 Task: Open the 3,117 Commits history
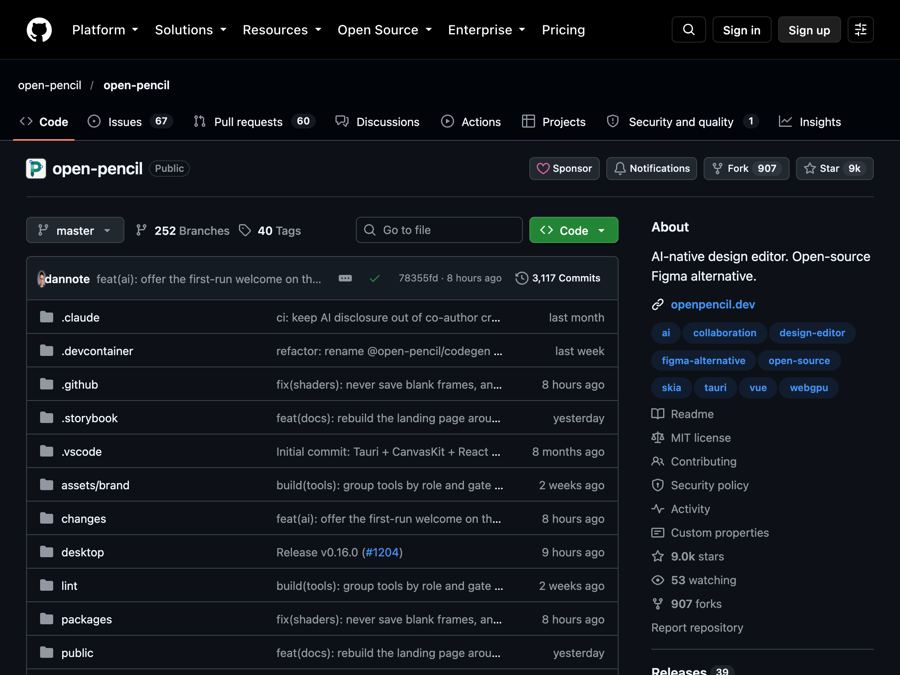[558, 278]
